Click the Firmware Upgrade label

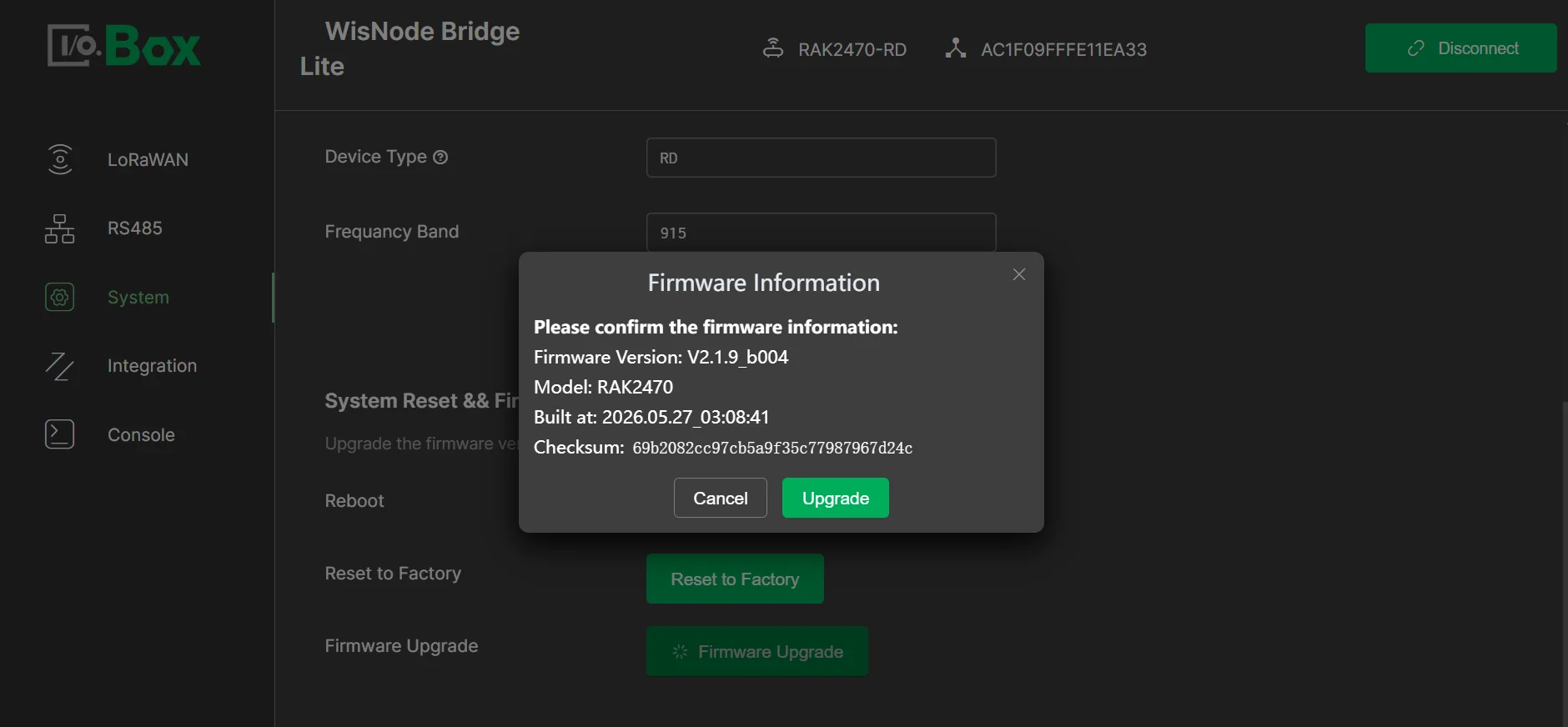[x=401, y=646]
